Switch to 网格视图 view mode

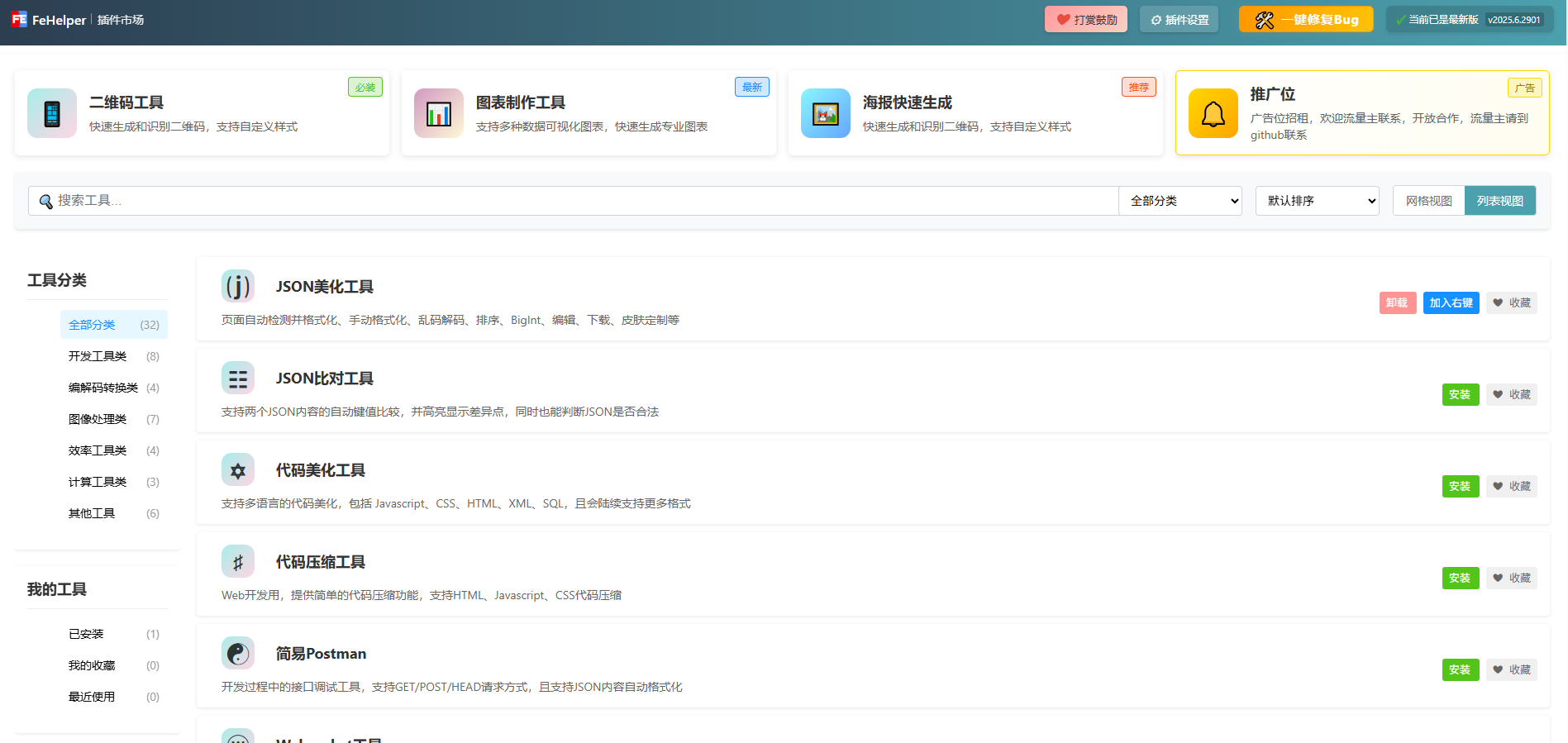1428,201
